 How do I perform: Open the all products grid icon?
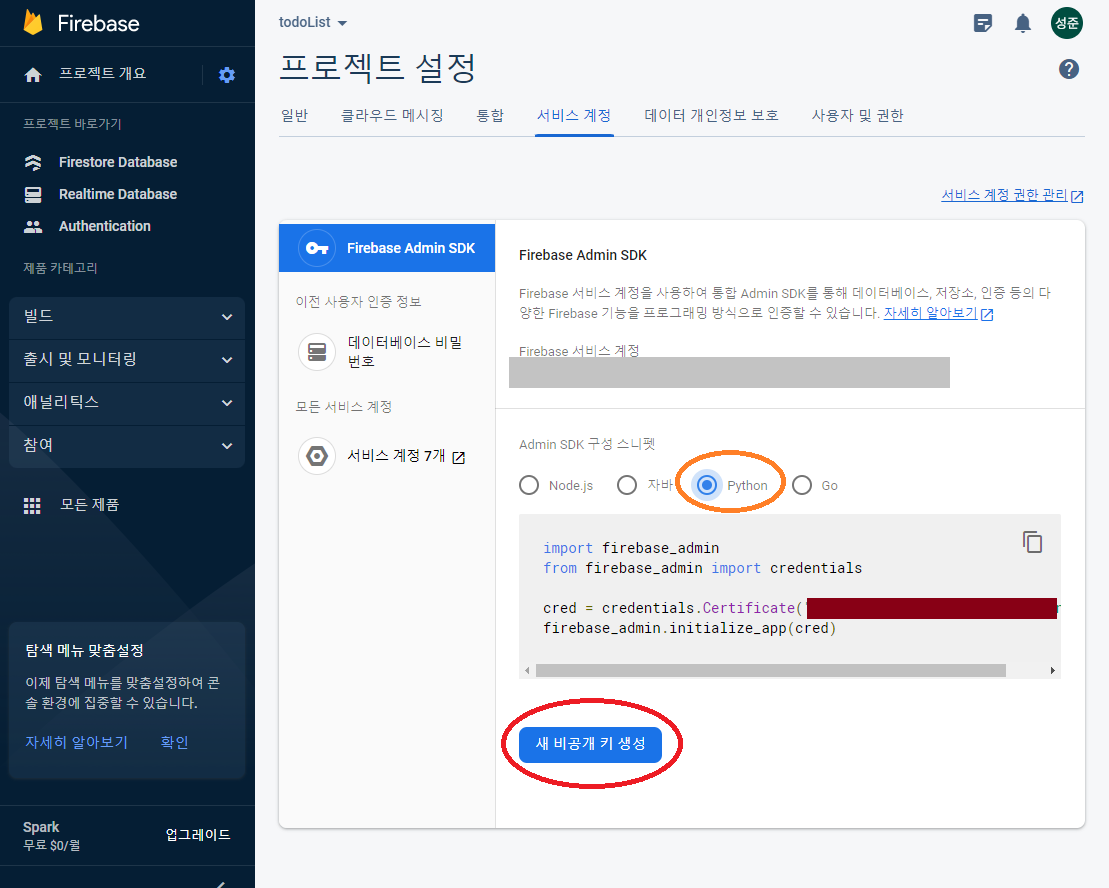[32, 506]
